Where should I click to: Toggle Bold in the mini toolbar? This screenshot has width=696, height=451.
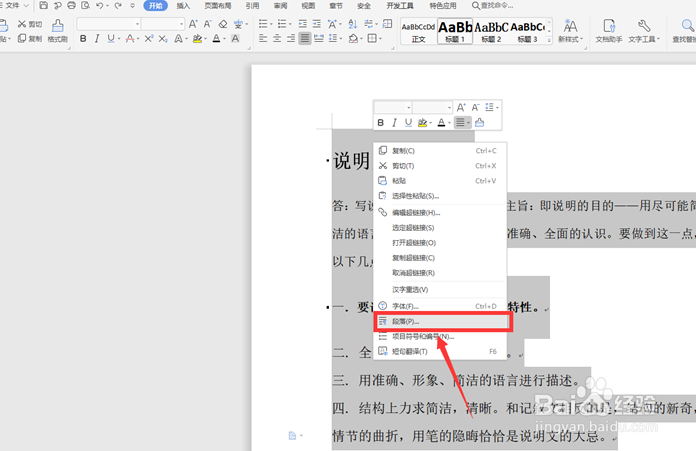[x=380, y=123]
